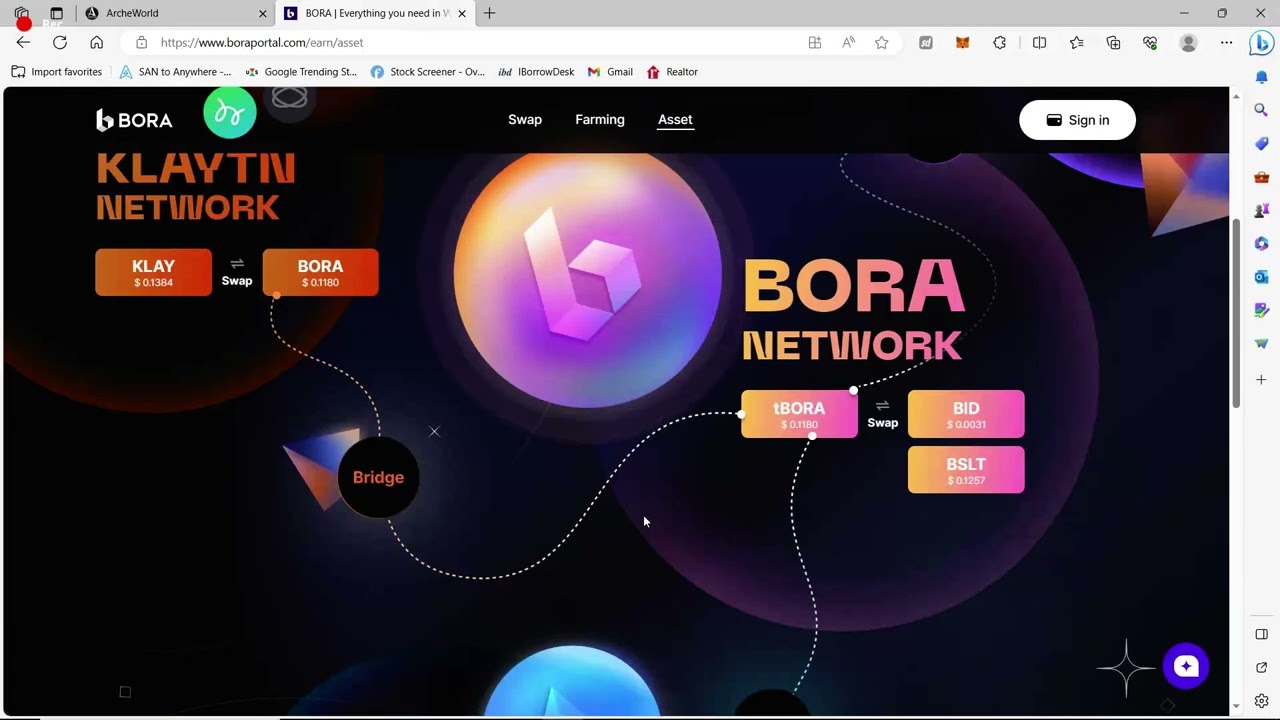Select the tBORA token card

tap(799, 414)
